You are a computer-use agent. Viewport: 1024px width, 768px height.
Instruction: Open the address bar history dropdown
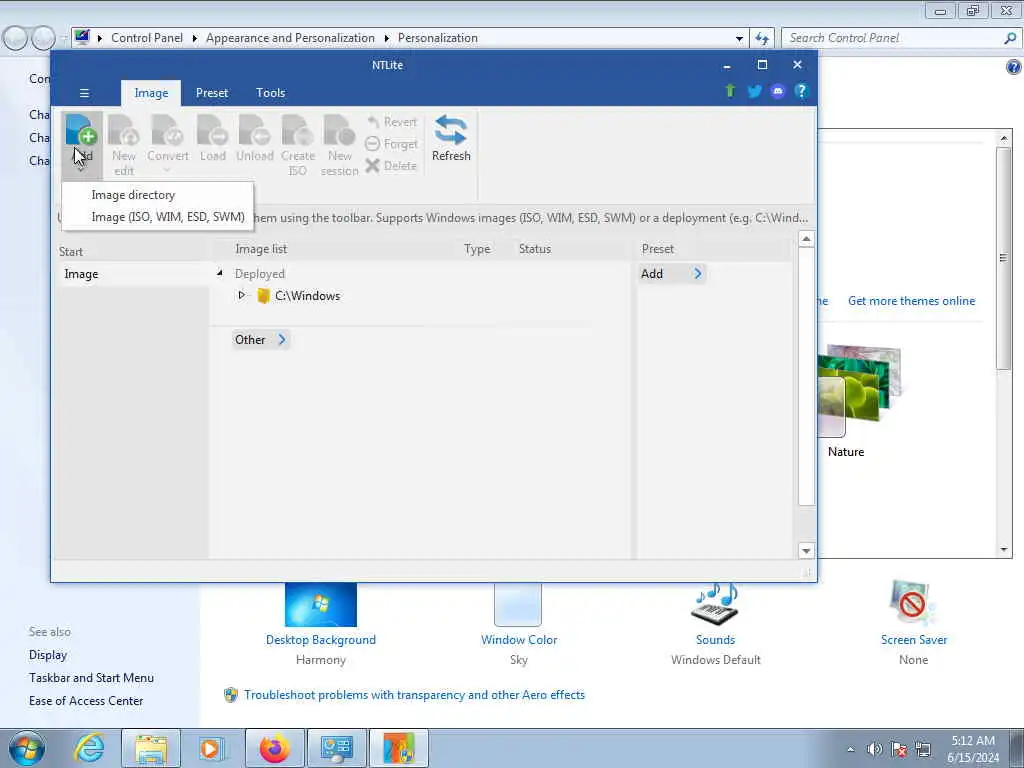pyautogui.click(x=739, y=39)
